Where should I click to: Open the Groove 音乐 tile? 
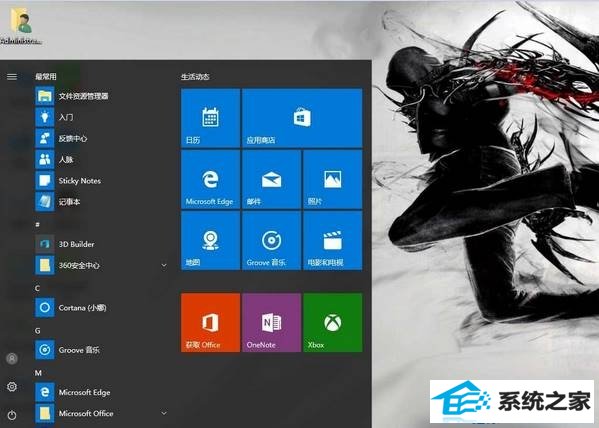(x=272, y=240)
